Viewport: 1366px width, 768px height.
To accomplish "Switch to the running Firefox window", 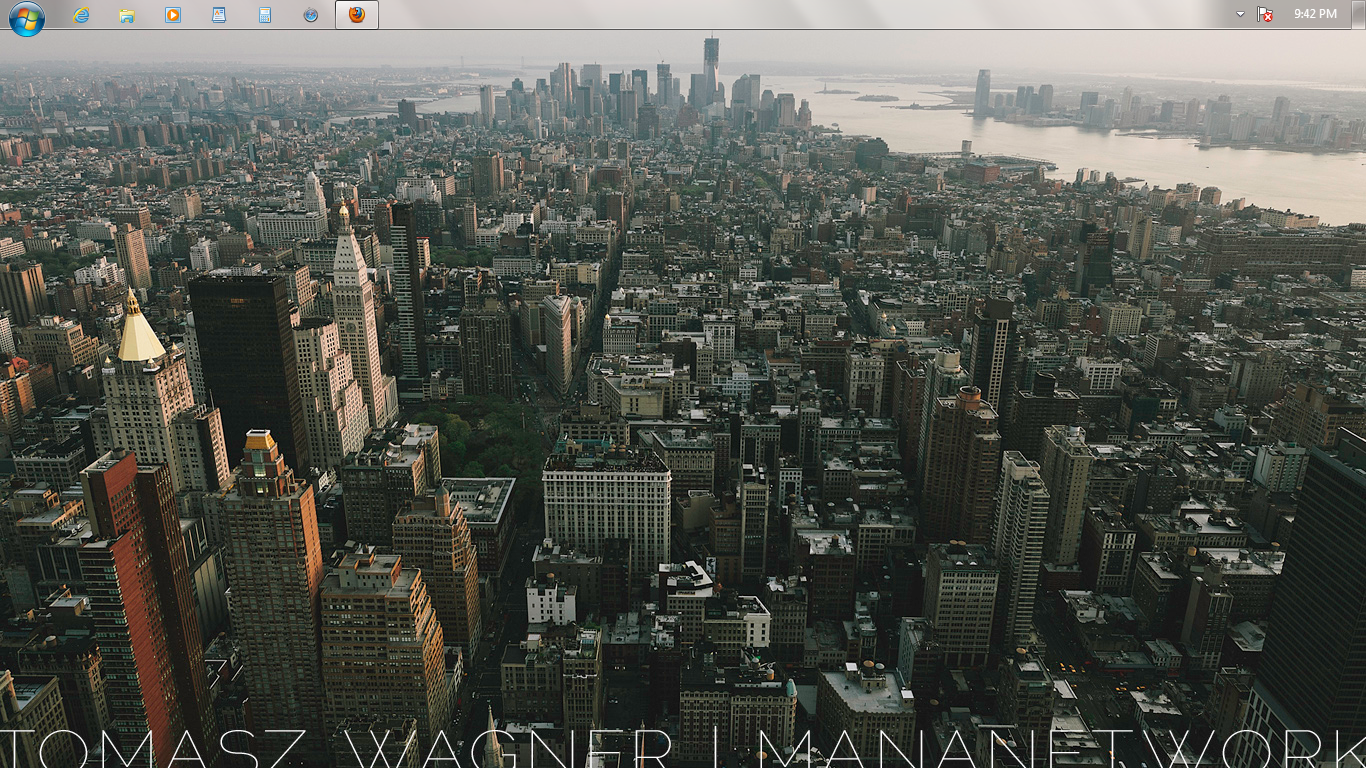I will click(357, 15).
